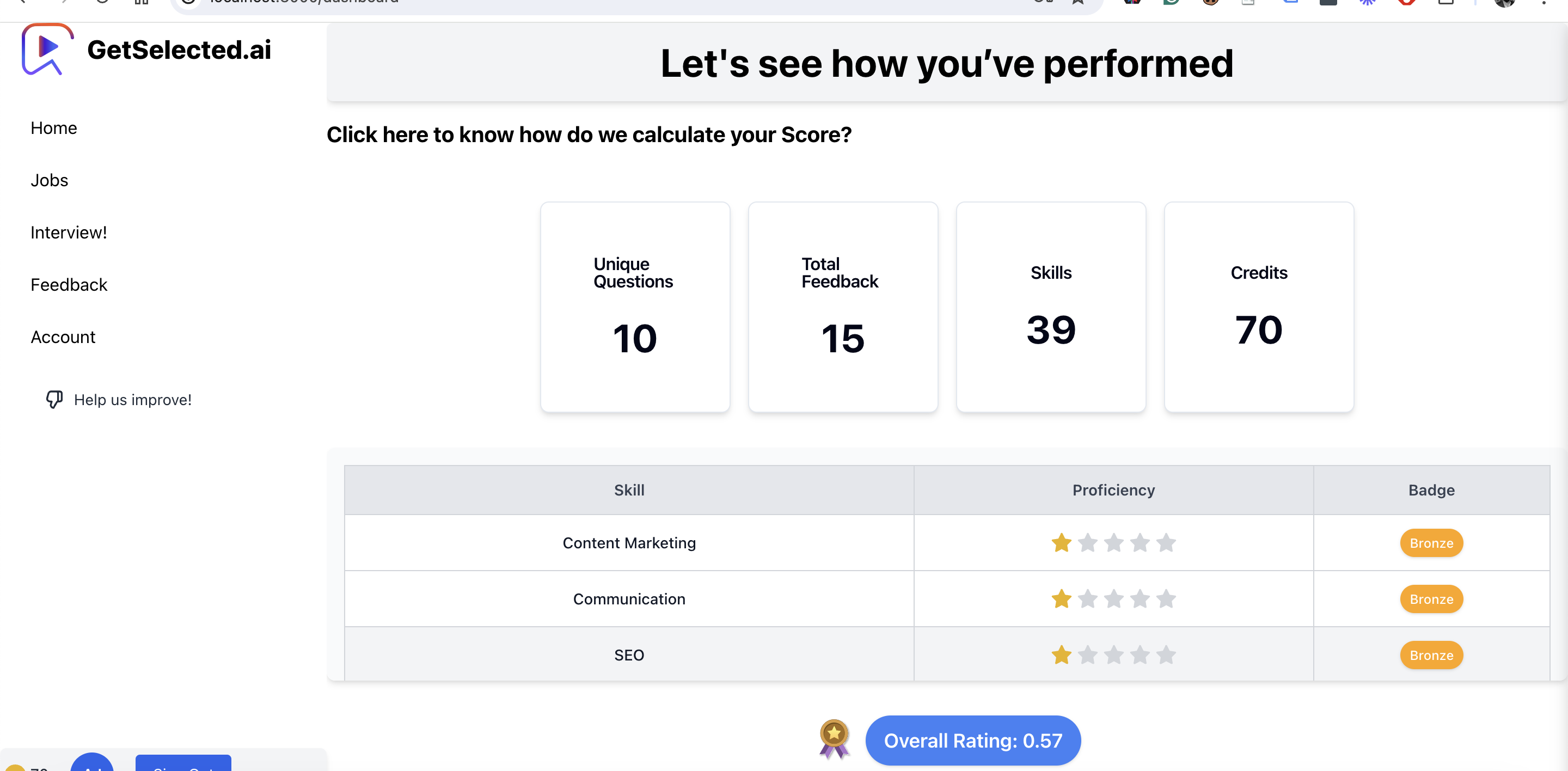
Task: Click the Bronze badge for Communication
Action: click(1430, 599)
